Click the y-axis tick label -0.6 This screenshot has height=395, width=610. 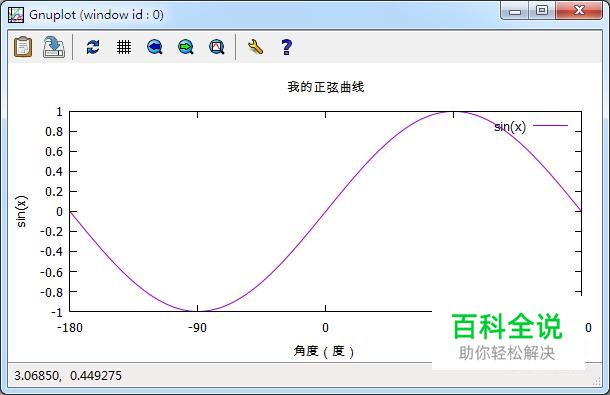pyautogui.click(x=51, y=272)
